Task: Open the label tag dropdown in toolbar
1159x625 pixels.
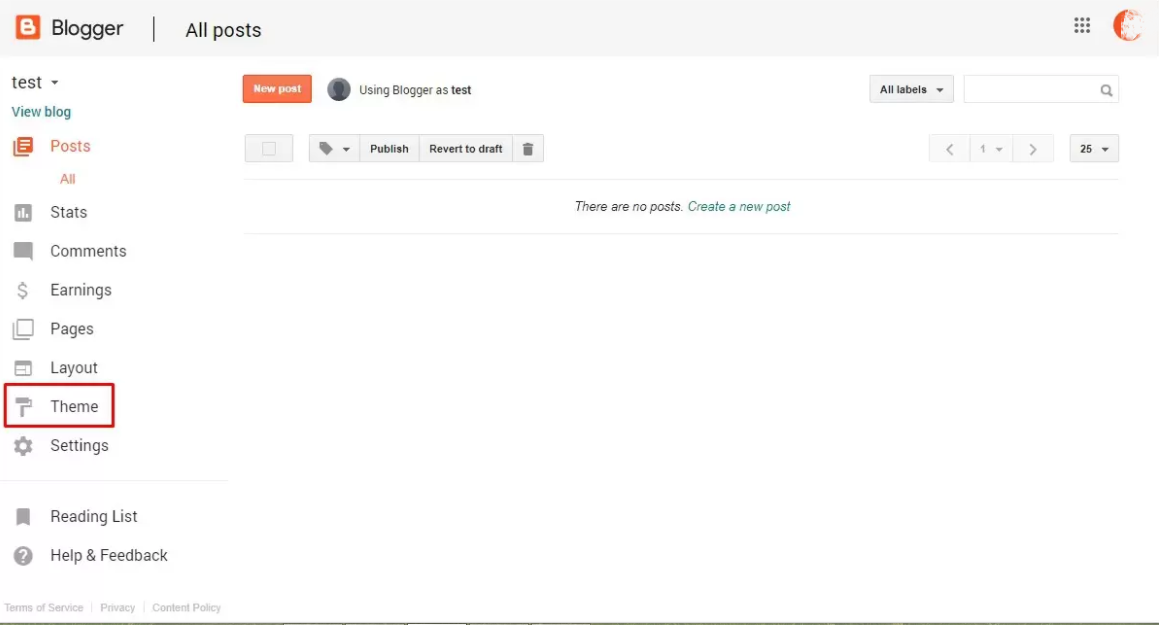Action: pyautogui.click(x=333, y=148)
